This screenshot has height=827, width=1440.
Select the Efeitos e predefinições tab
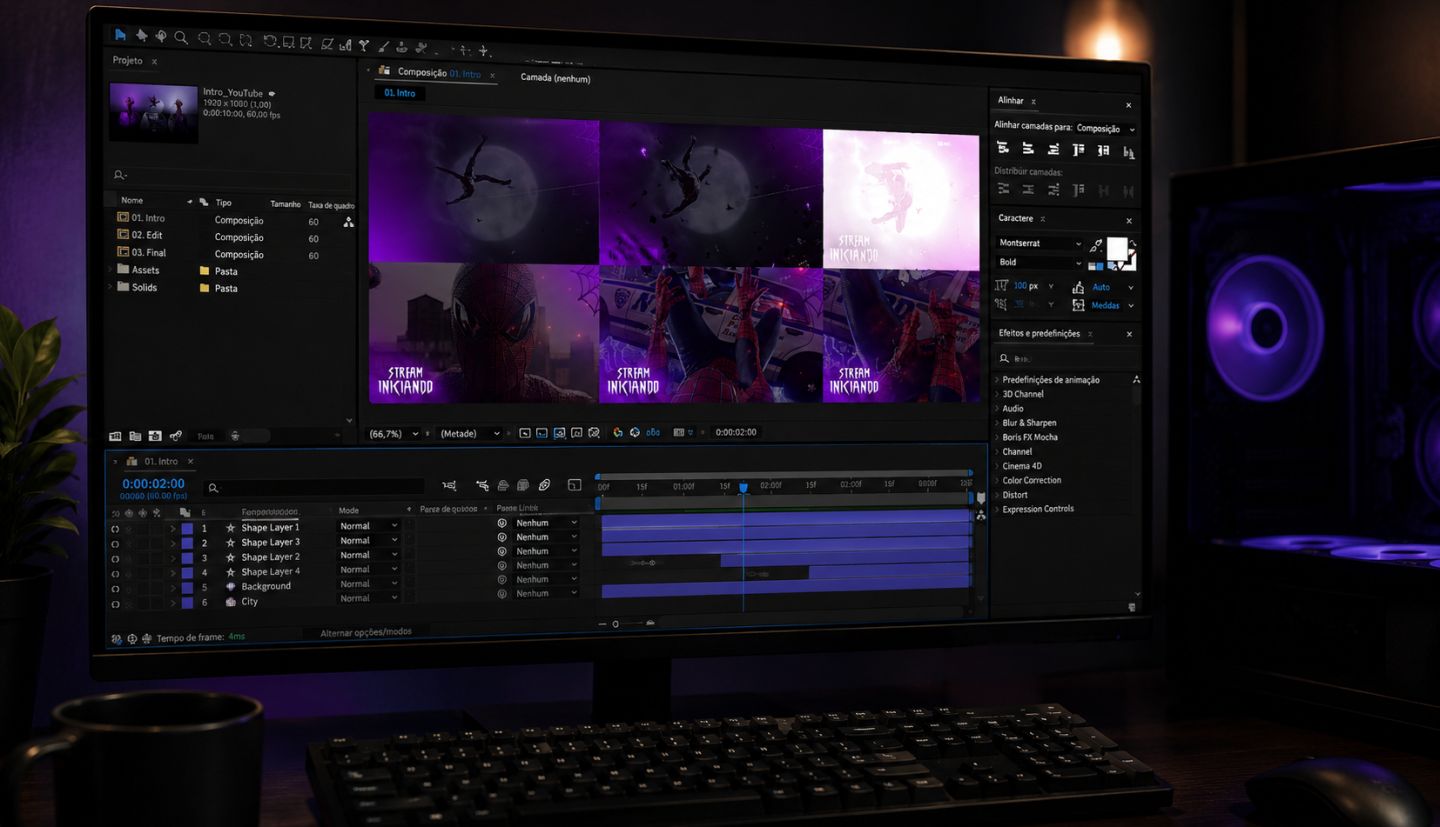[1039, 333]
